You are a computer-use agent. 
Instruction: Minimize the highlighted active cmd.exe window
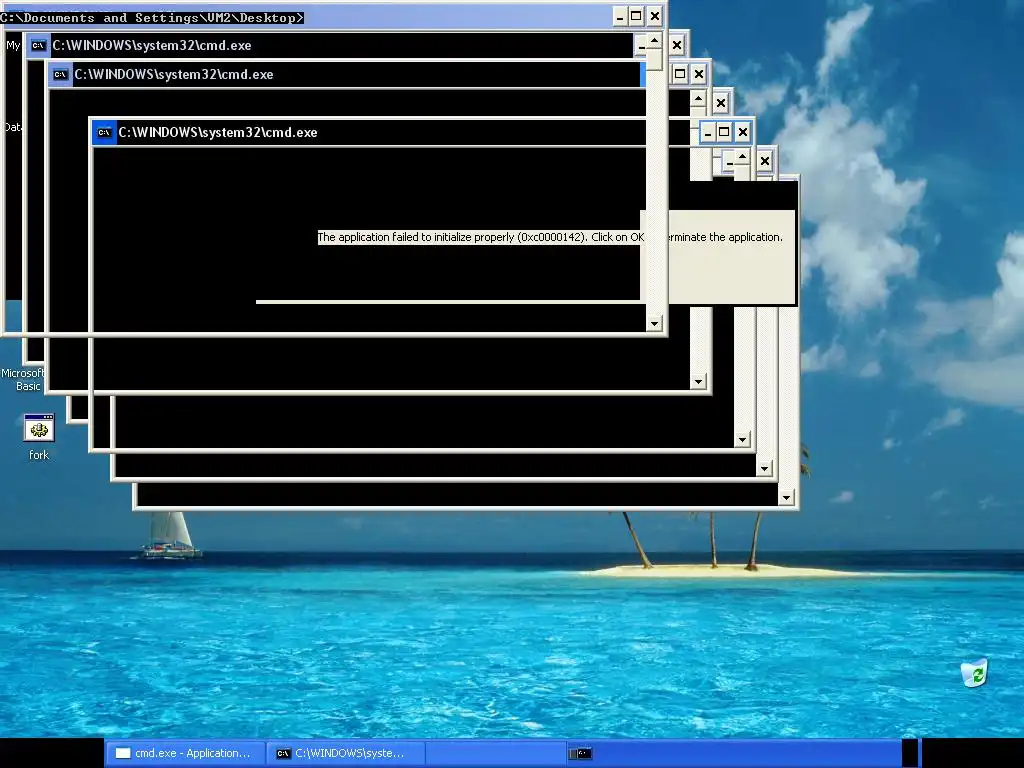tap(707, 133)
